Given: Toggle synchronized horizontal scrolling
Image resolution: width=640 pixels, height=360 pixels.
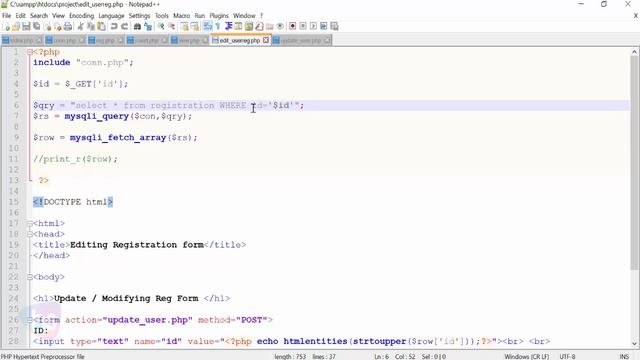Looking at the screenshot, I should click(195, 27).
